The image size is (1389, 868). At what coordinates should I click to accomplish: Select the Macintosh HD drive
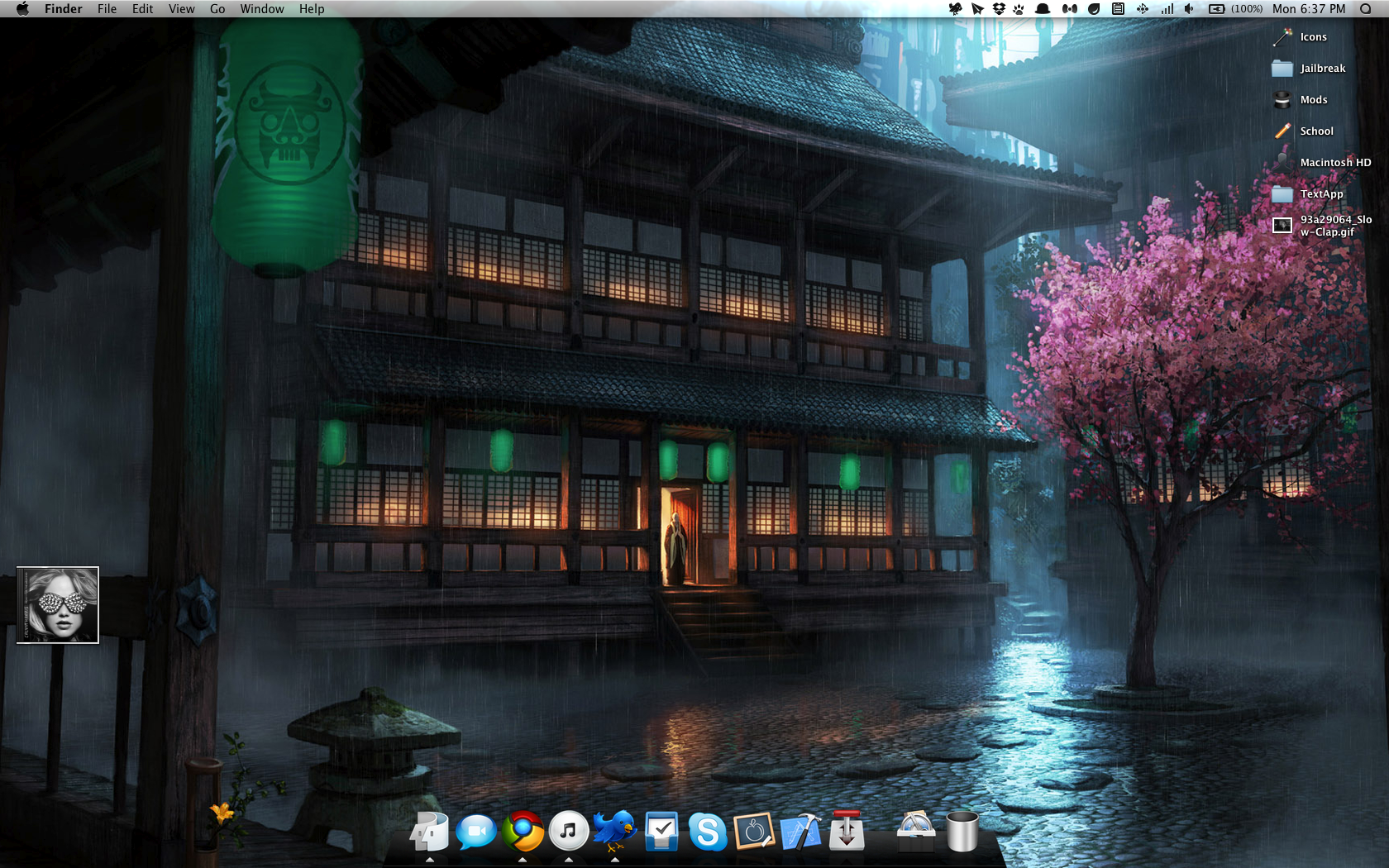(x=1322, y=163)
